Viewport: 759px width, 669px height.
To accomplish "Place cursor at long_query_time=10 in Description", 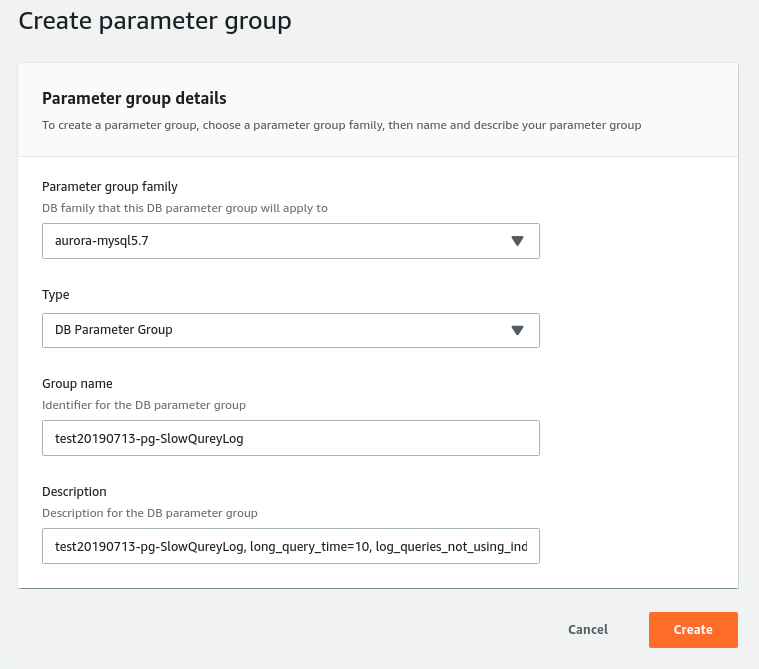I will pyautogui.click(x=309, y=547).
